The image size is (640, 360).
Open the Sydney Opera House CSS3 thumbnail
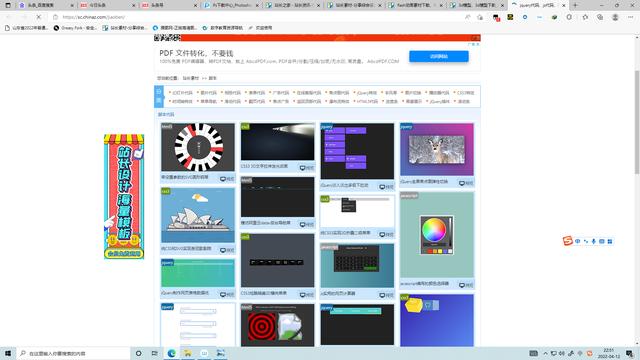pos(198,215)
